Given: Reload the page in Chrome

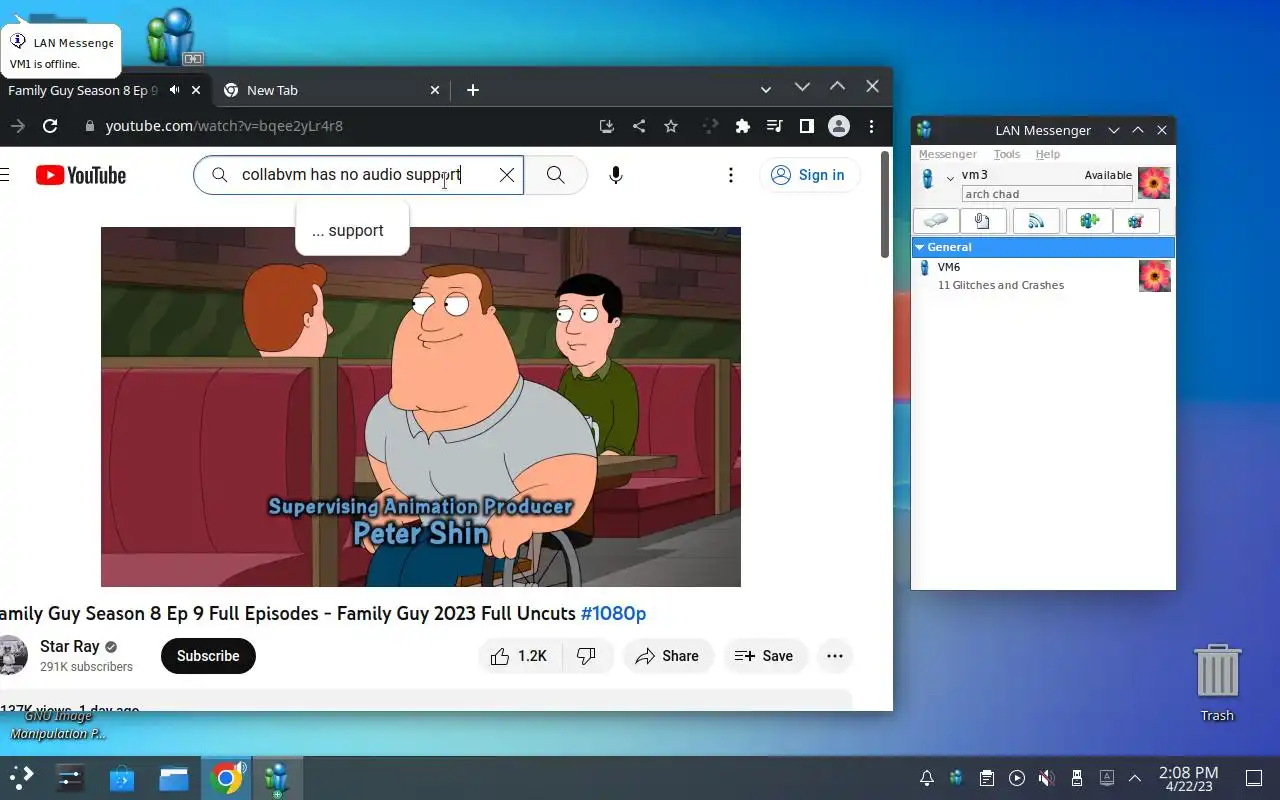Looking at the screenshot, I should tap(50, 126).
